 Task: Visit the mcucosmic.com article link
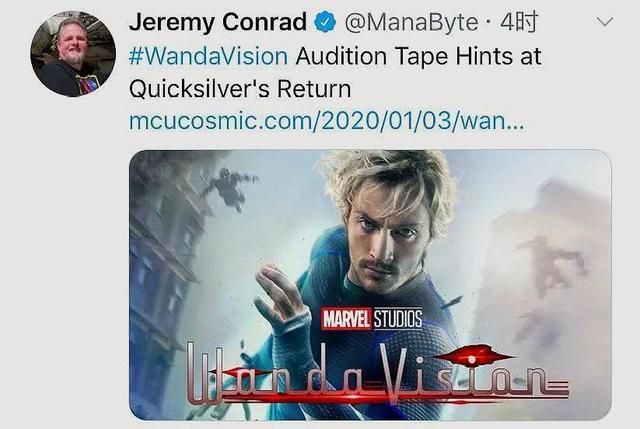(x=326, y=121)
